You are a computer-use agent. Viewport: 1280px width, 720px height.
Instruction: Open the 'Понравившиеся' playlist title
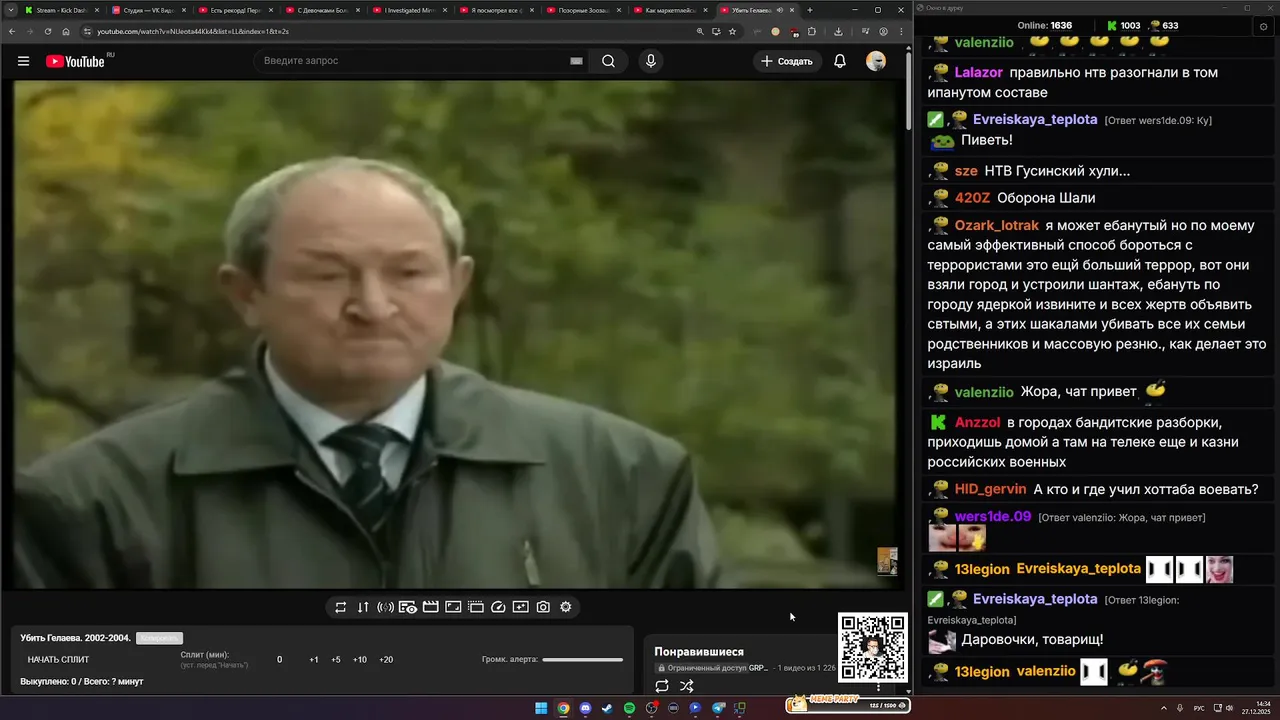pyautogui.click(x=699, y=652)
